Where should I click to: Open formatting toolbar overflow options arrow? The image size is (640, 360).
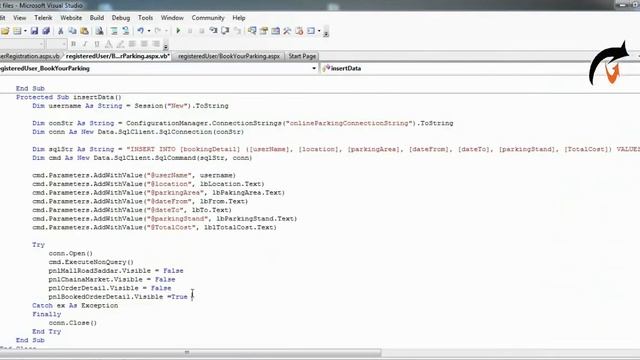pos(166,46)
